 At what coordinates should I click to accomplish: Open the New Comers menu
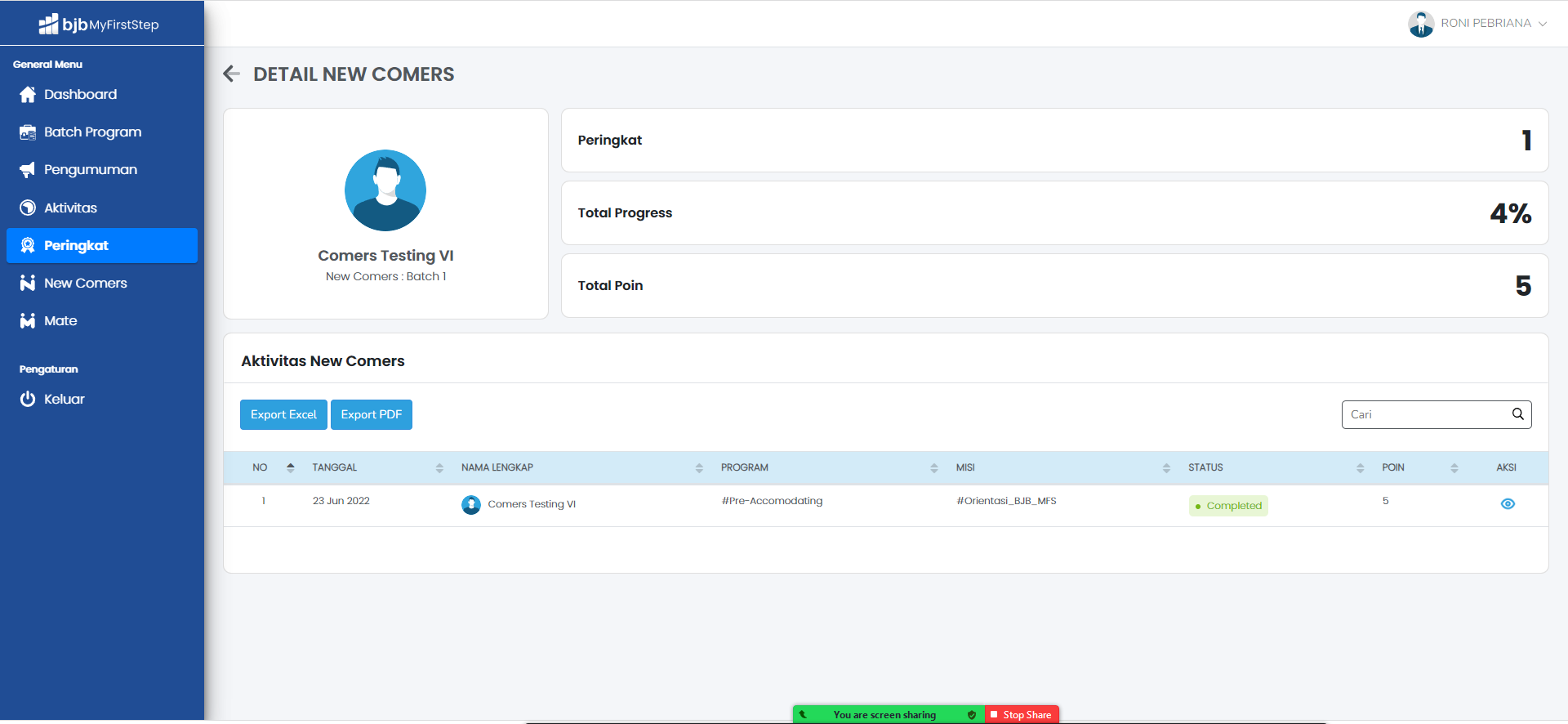click(x=102, y=283)
